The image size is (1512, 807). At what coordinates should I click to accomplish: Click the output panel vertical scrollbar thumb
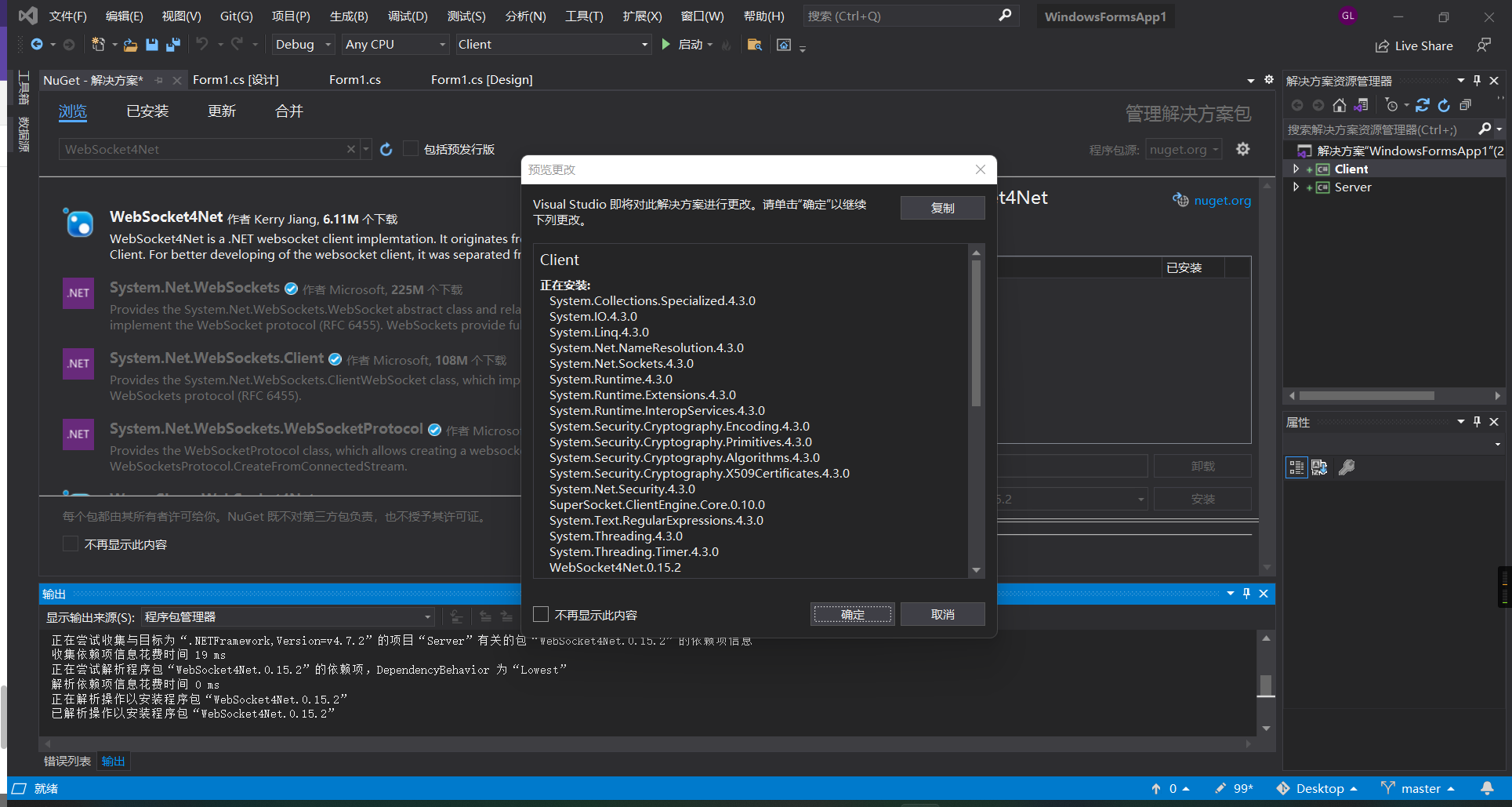tap(1265, 685)
